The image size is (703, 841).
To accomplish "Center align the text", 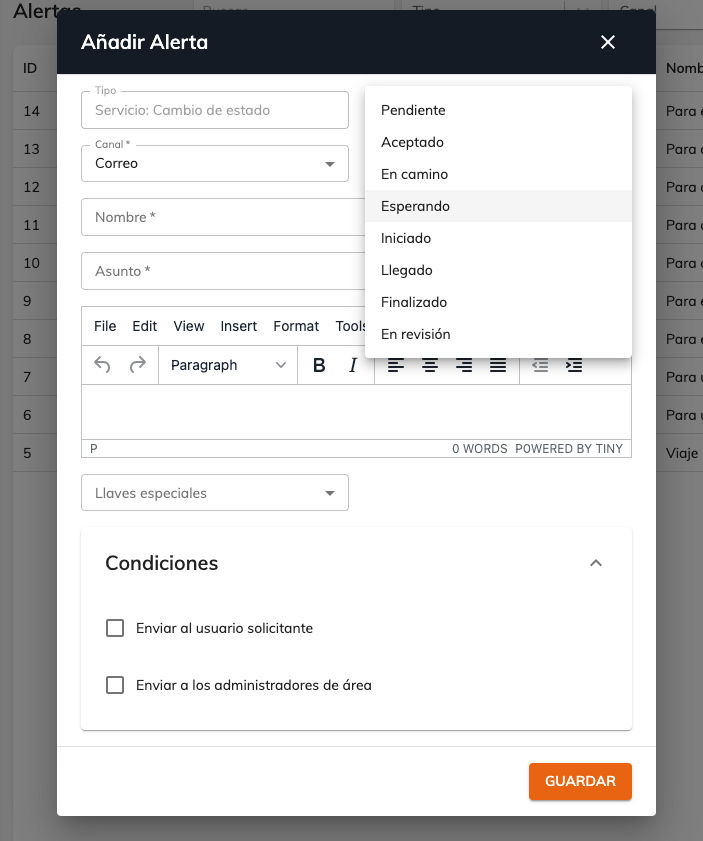I will click(430, 365).
